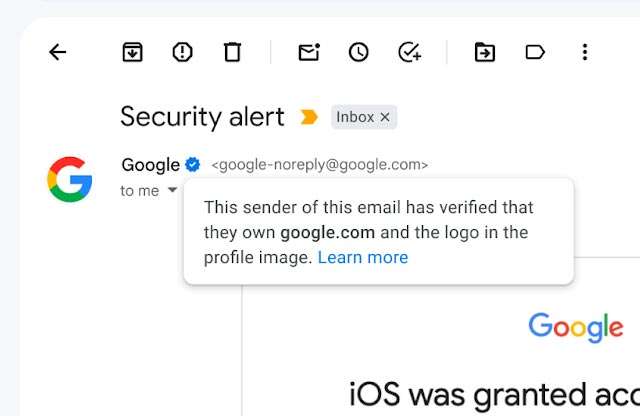The image size is (640, 416).
Task: Add this email to Tasks
Action: 409,53
